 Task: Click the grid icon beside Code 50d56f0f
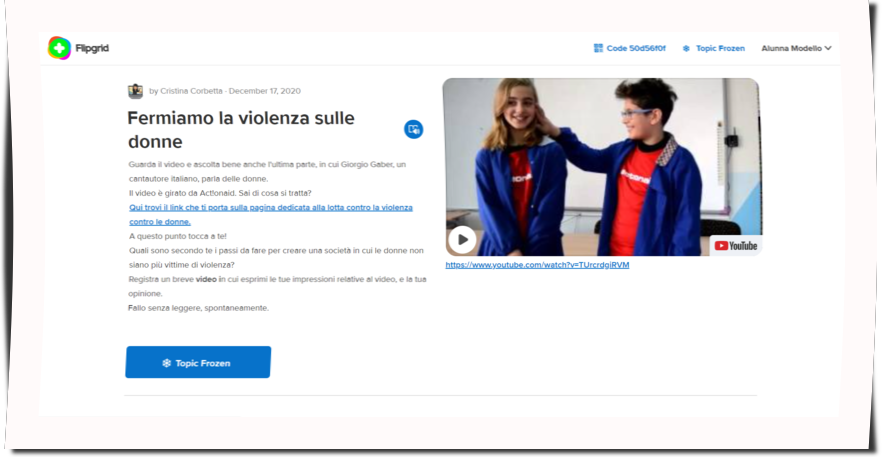pyautogui.click(x=598, y=48)
